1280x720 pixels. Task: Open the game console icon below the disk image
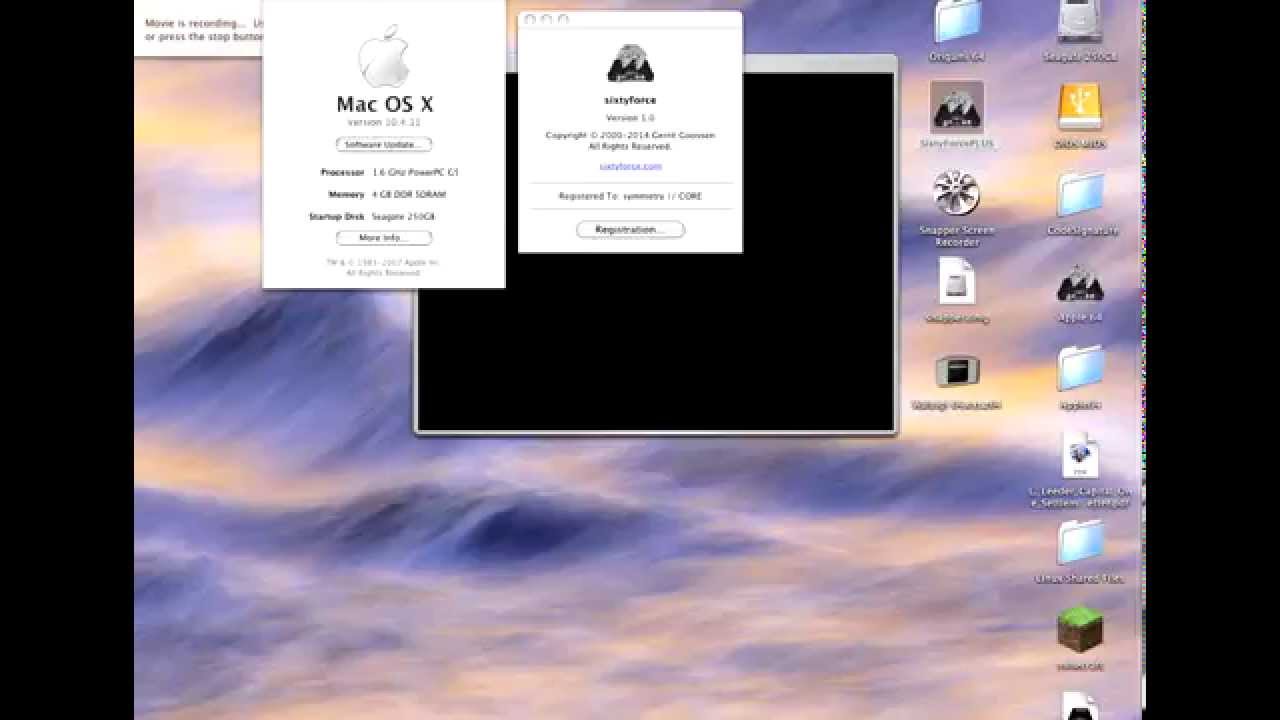click(x=956, y=371)
